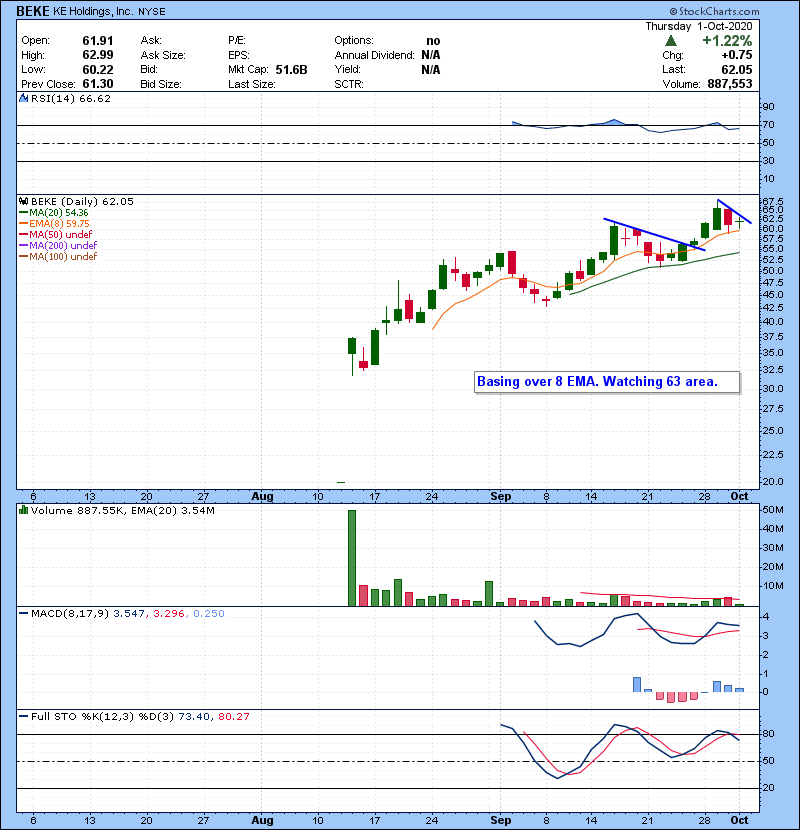This screenshot has height=830, width=800.
Task: Click the MACD histogram value 0.250
Action: coord(209,614)
